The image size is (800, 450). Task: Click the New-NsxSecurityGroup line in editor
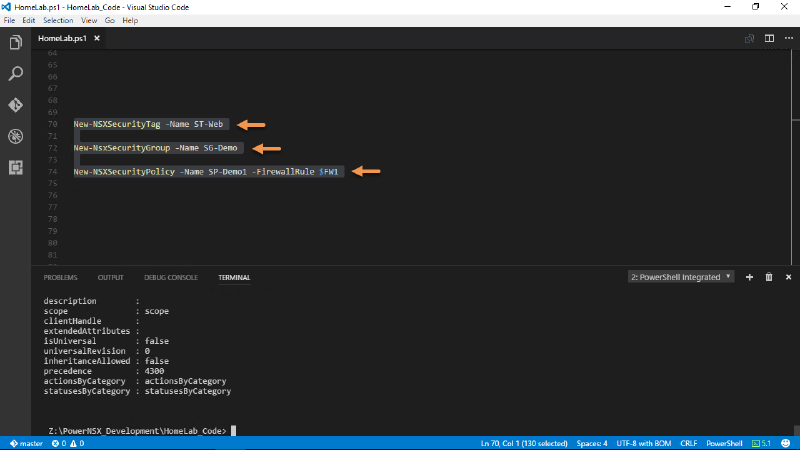coord(156,148)
